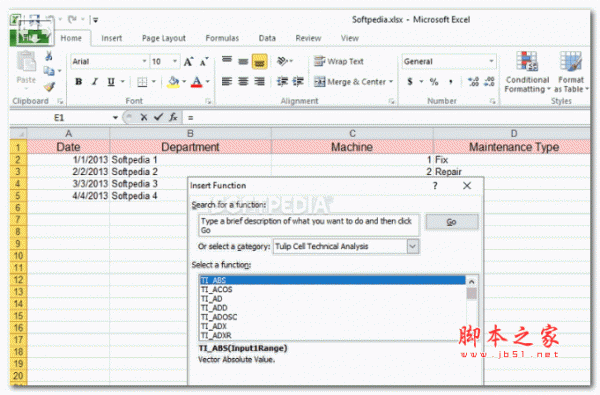Open Conditional Formatting menu

(x=527, y=72)
